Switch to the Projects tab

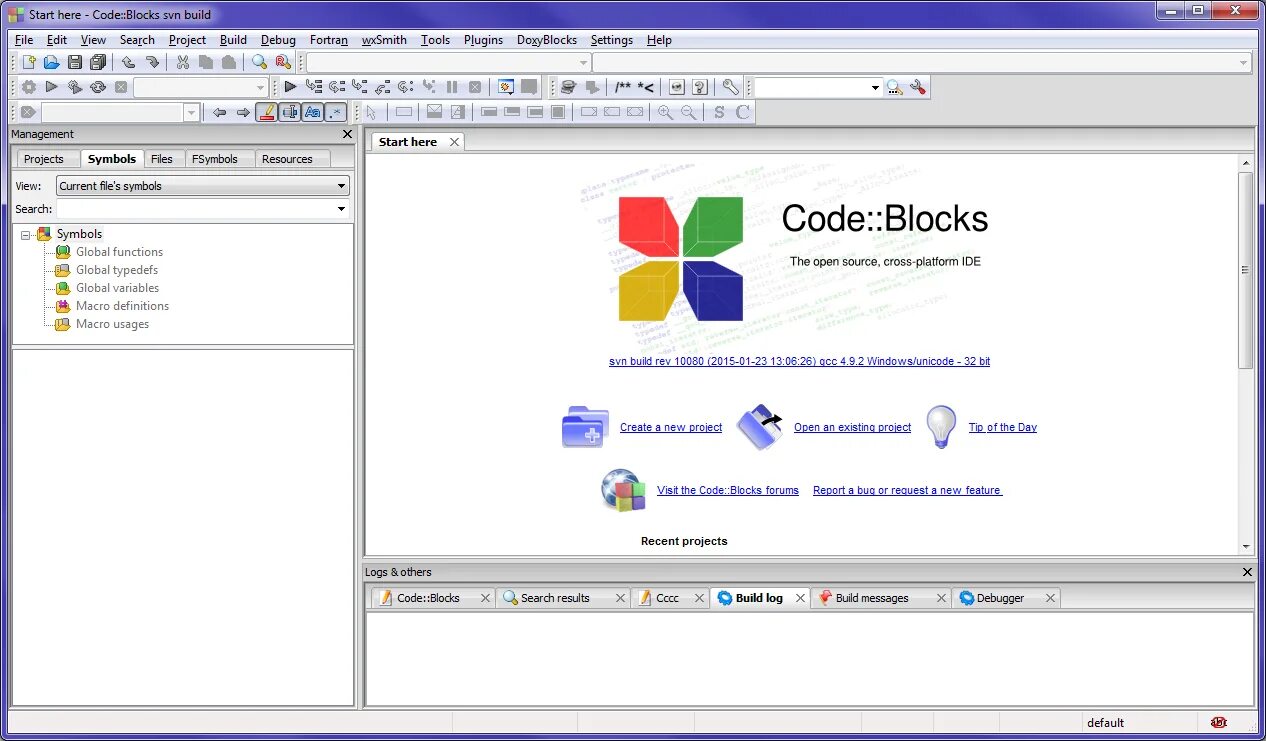[x=44, y=159]
